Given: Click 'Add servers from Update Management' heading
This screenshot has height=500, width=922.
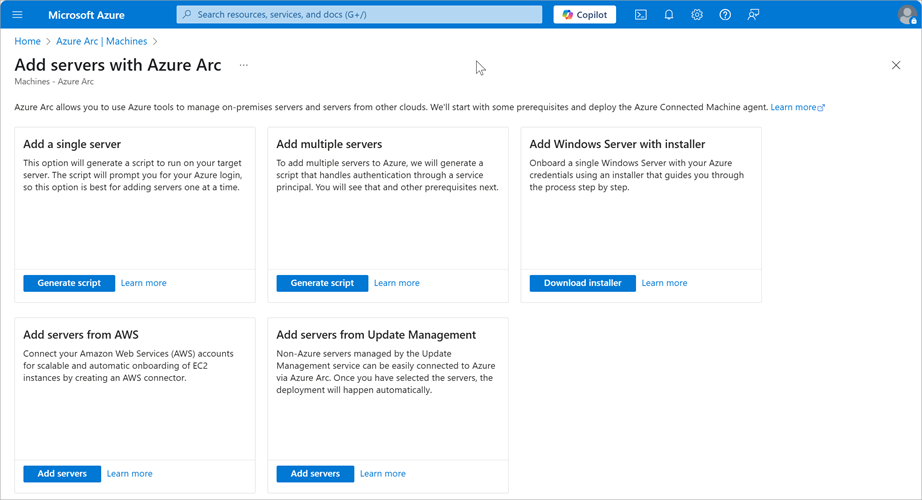Looking at the screenshot, I should 376,335.
